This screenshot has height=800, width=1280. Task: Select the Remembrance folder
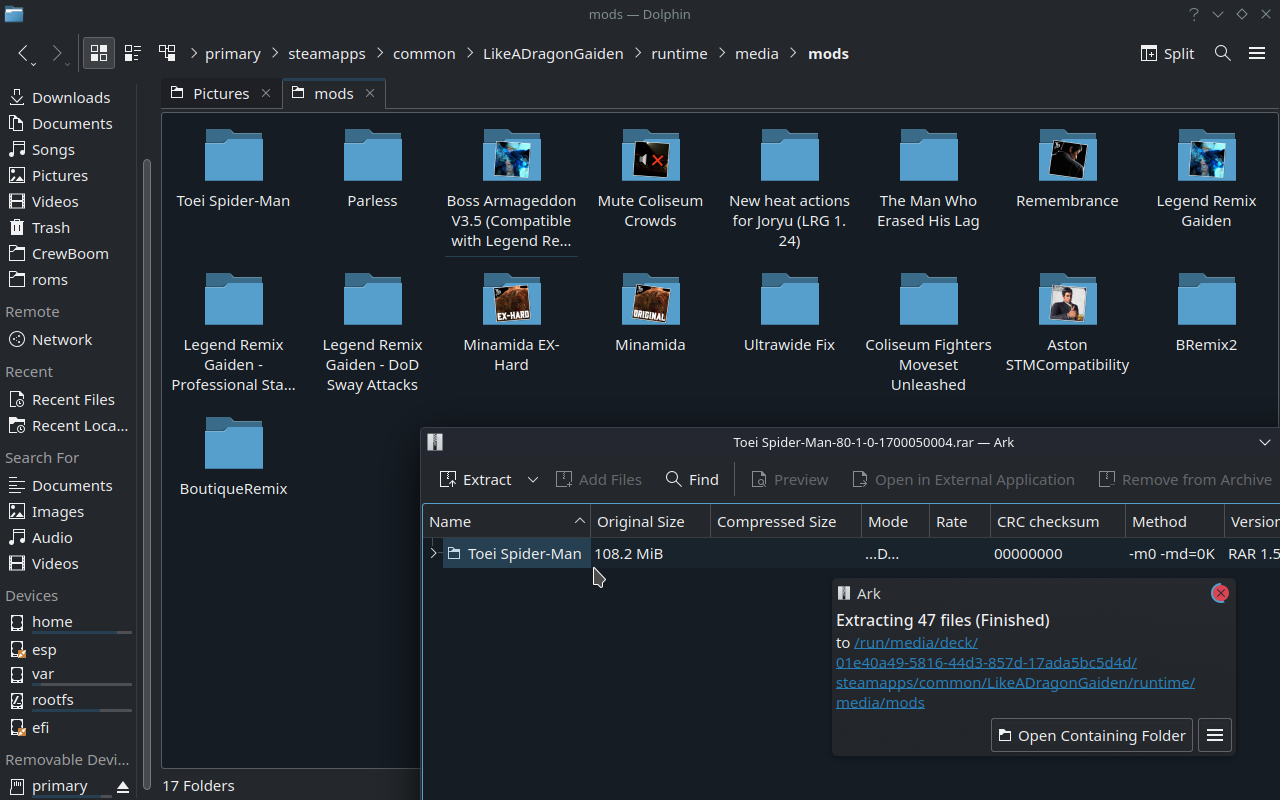1067,168
